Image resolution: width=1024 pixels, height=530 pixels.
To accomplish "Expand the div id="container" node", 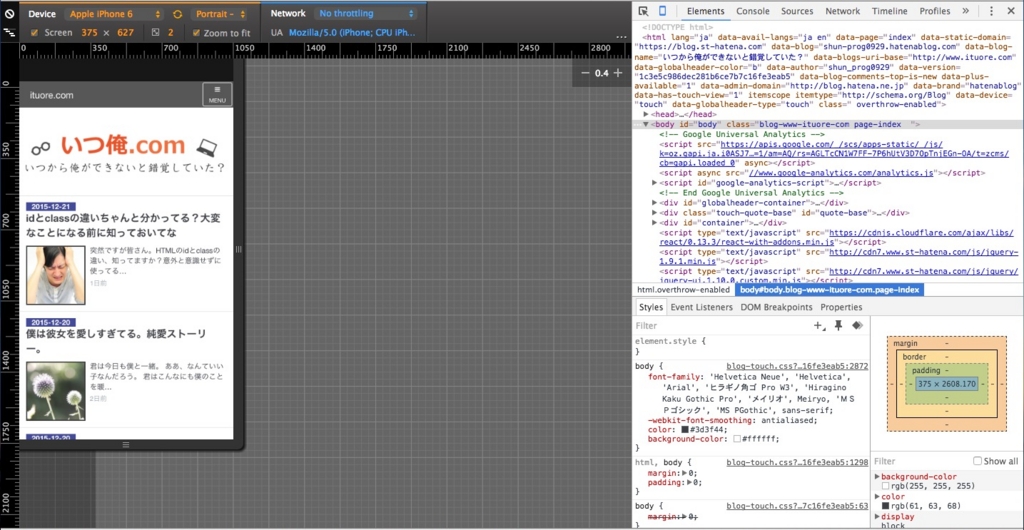I will click(x=655, y=223).
